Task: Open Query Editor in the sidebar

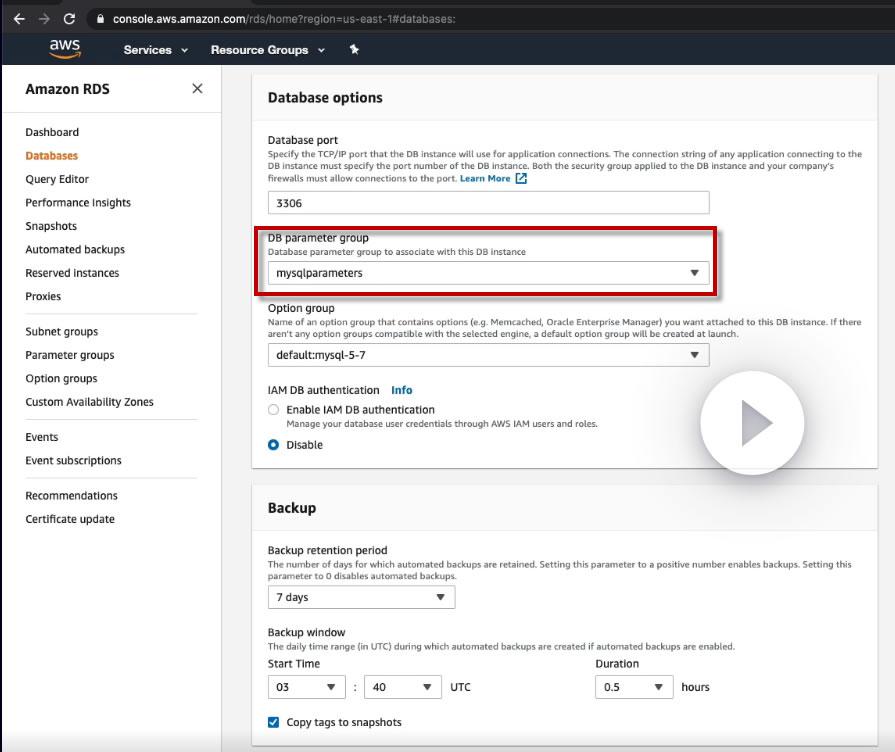Action: tap(57, 179)
